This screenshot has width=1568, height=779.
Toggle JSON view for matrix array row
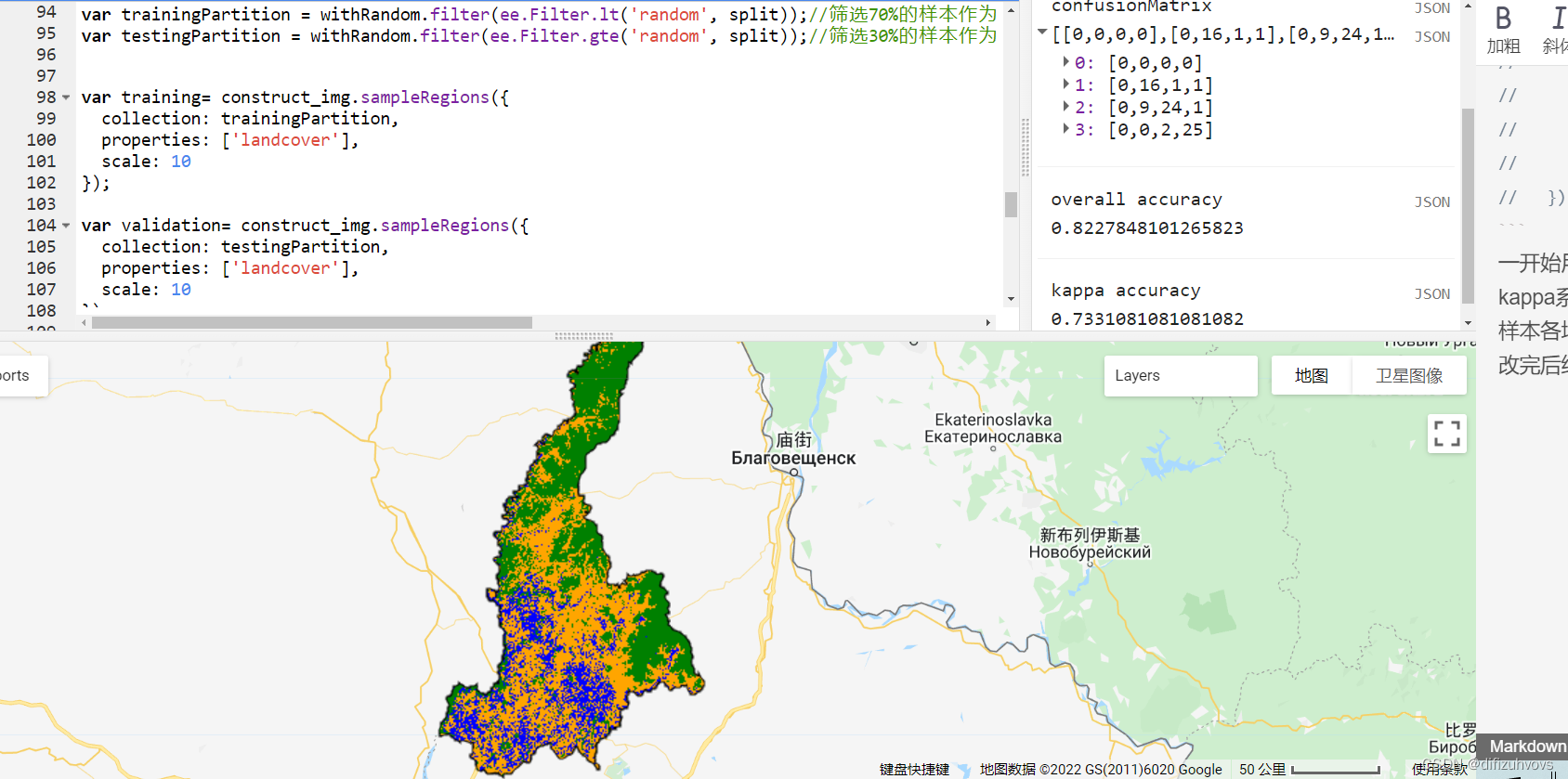point(1431,37)
